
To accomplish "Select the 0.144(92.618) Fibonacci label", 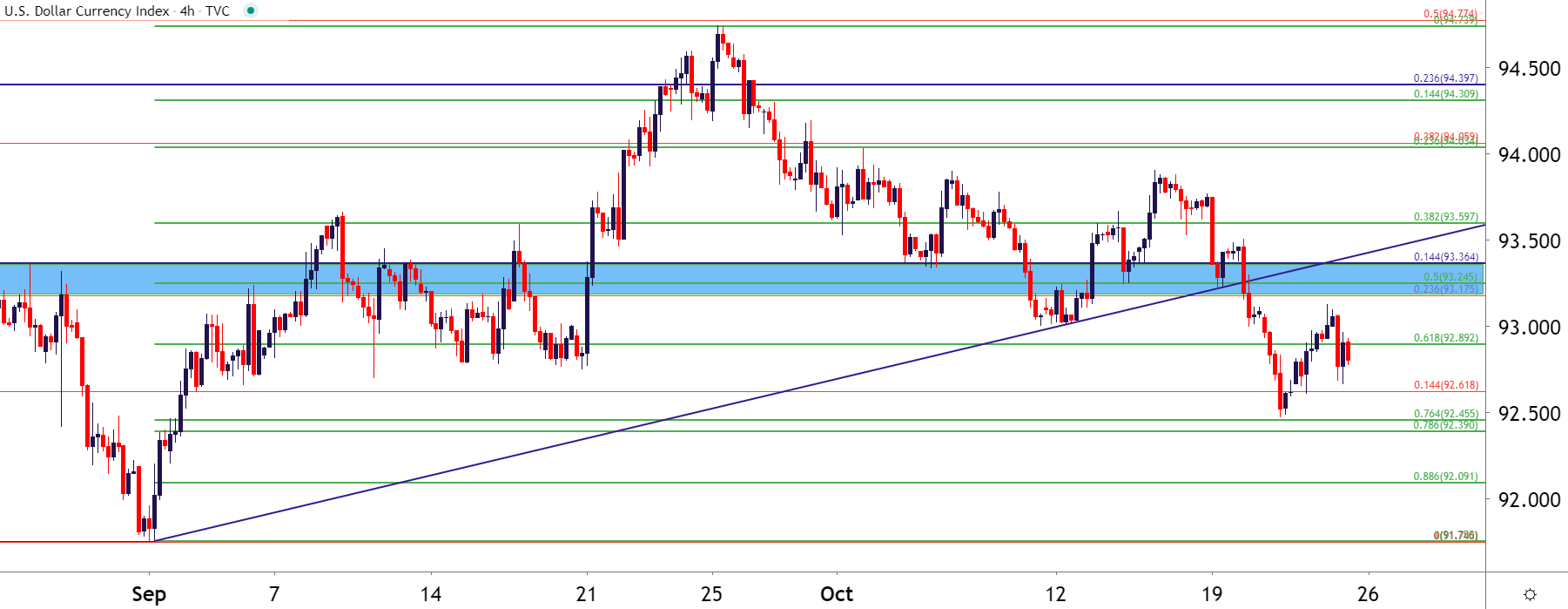I will click(1446, 385).
